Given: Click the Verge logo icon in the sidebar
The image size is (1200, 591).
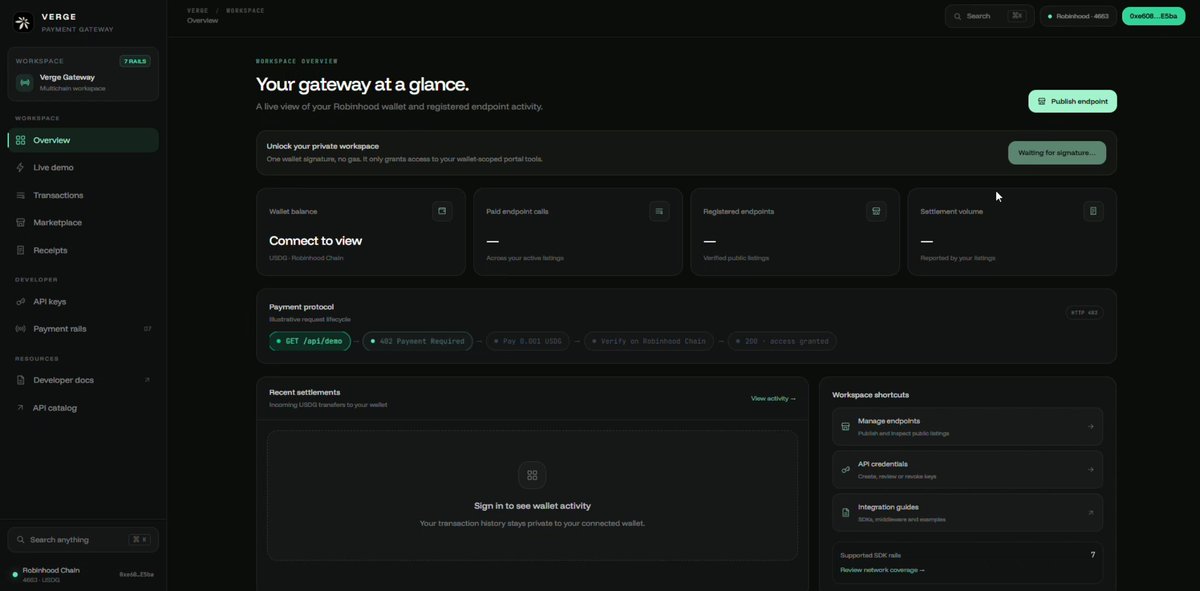Looking at the screenshot, I should tap(22, 22).
